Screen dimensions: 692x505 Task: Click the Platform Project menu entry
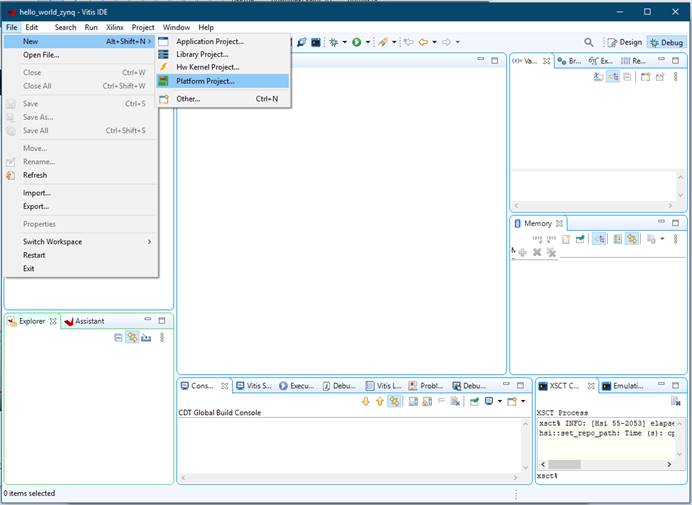(x=205, y=81)
